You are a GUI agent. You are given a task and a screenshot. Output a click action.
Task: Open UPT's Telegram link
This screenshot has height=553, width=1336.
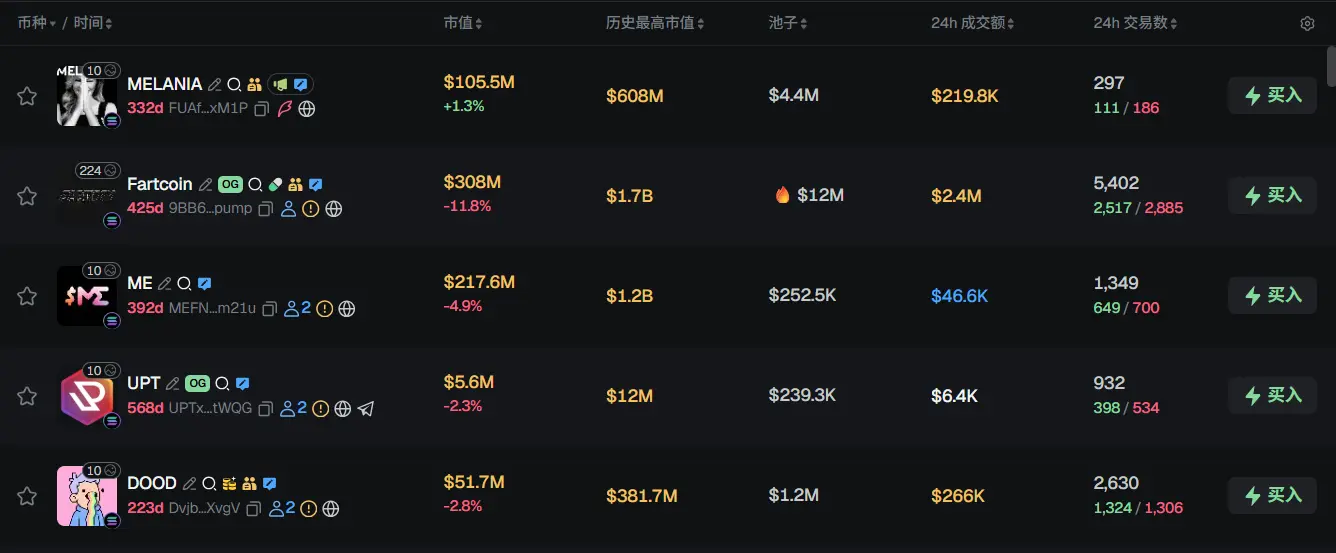pyautogui.click(x=366, y=409)
